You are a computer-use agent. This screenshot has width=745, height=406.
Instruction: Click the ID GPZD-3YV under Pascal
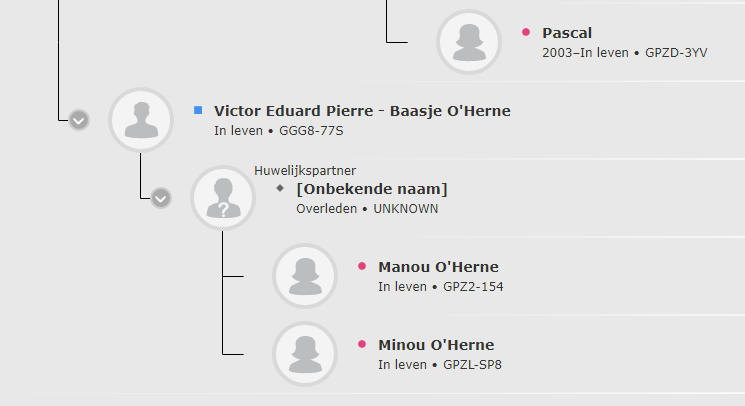click(x=676, y=53)
